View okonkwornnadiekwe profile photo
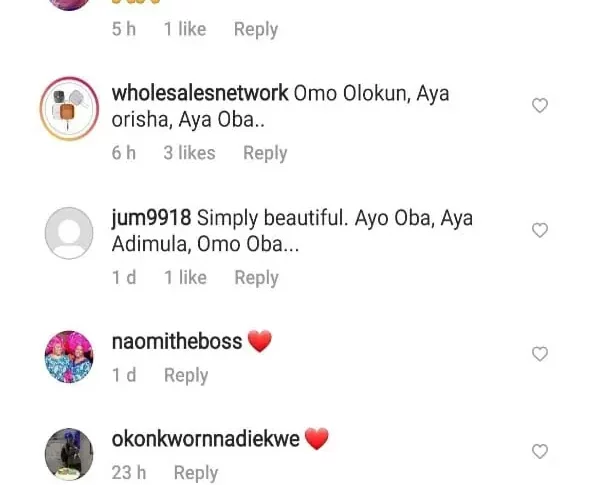The width and height of the screenshot is (600, 485). pos(69,455)
